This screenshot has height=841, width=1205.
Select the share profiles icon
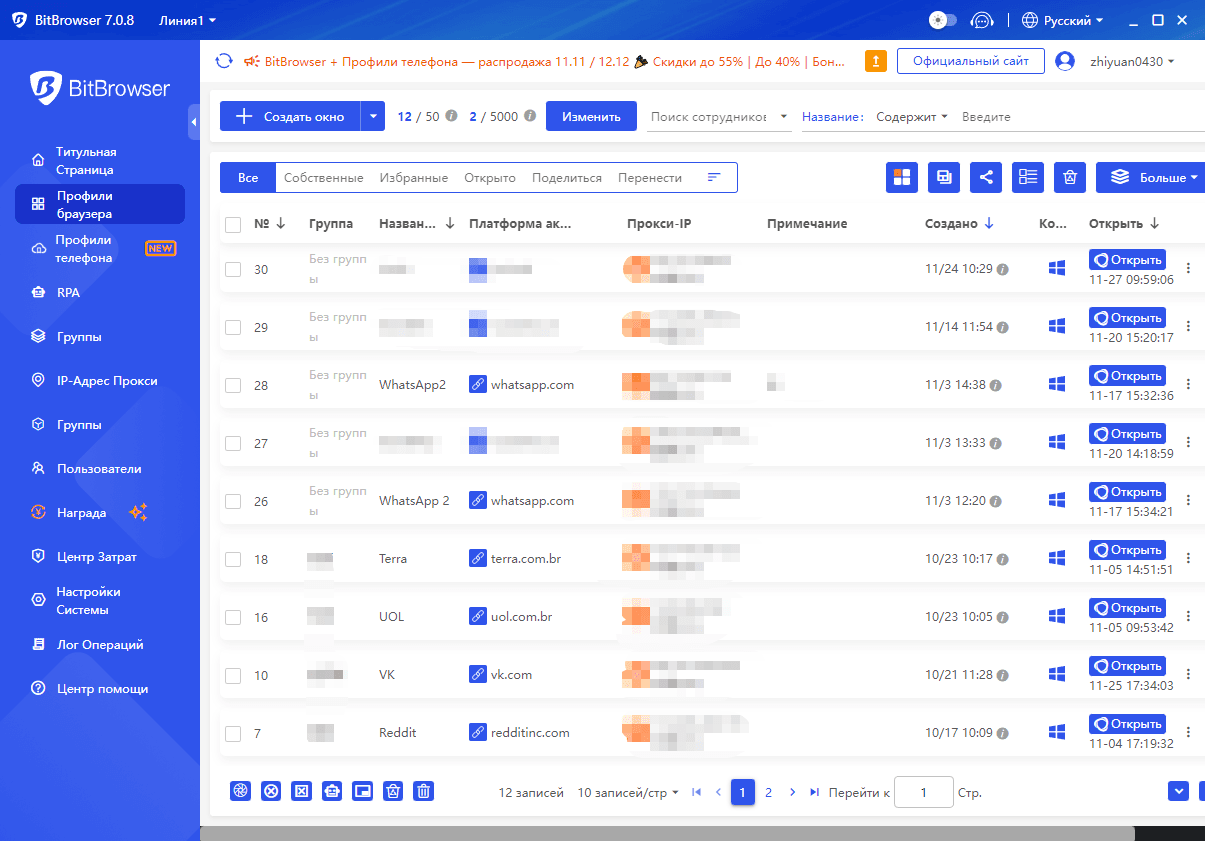click(x=986, y=177)
